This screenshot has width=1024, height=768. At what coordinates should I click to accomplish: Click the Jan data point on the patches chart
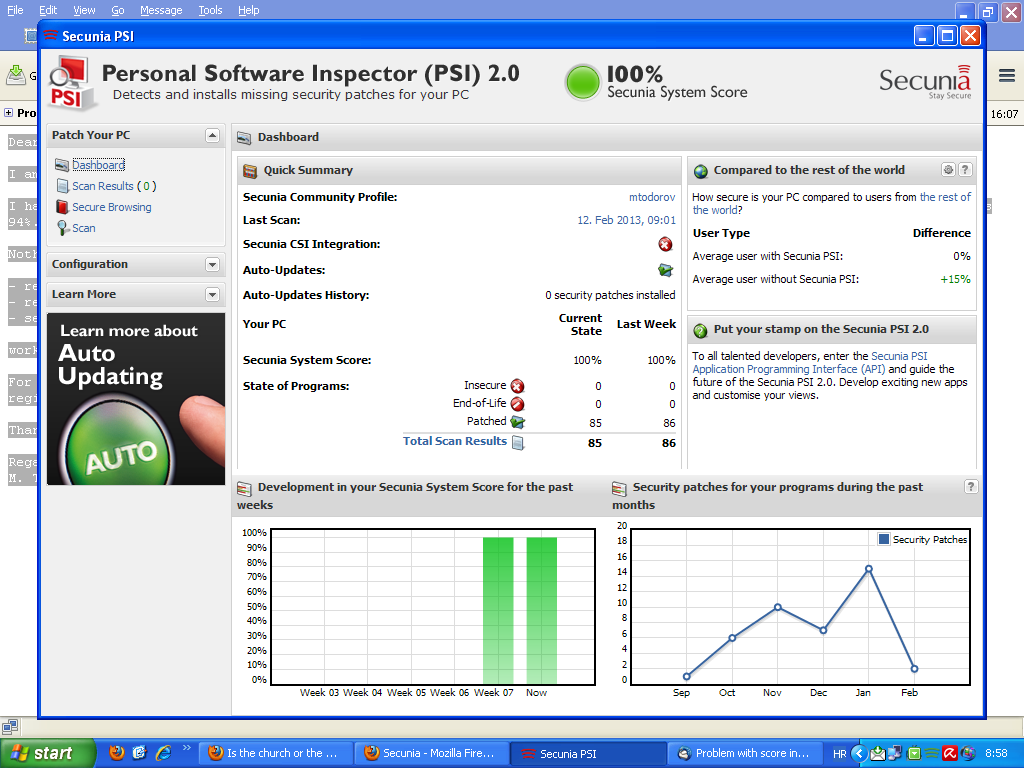869,569
